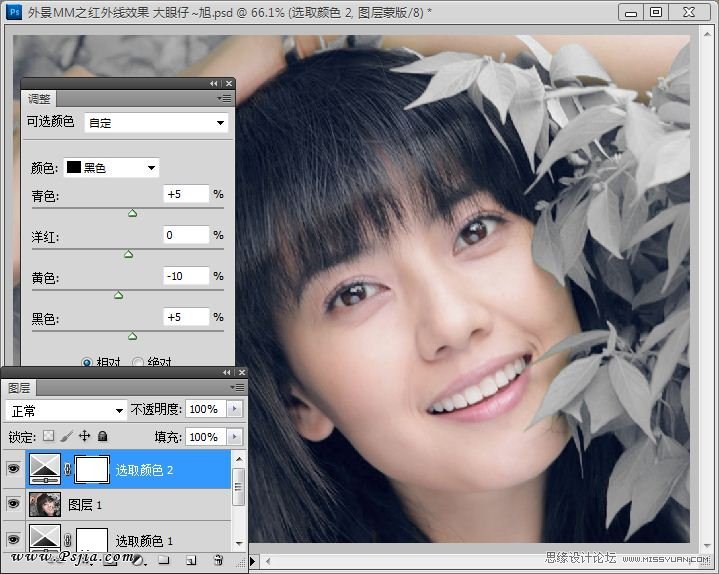Screen dimensions: 719x574
Task: Toggle visibility of 图层 1
Action: (13, 505)
